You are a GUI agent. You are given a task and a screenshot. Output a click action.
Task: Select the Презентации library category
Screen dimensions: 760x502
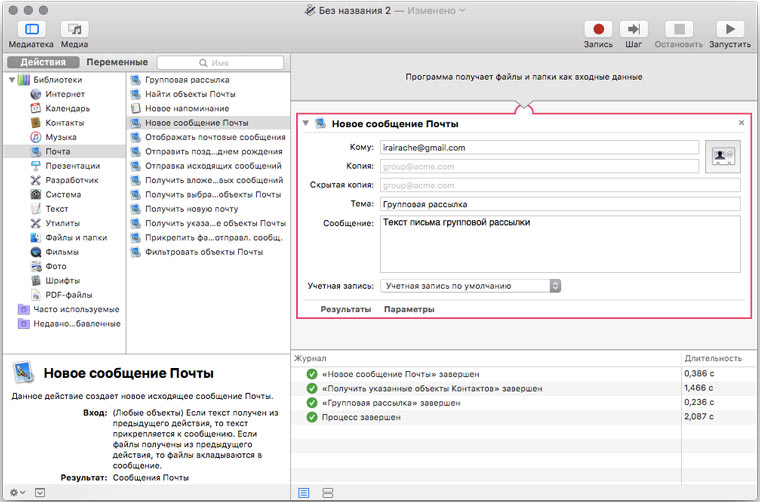72,166
